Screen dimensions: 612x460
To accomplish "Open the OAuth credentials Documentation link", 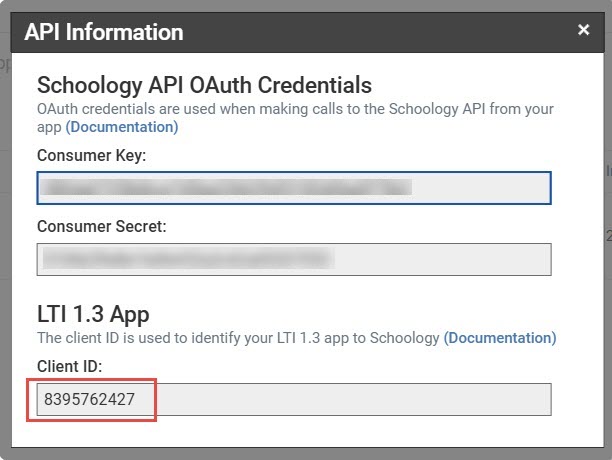I will click(x=122, y=127).
